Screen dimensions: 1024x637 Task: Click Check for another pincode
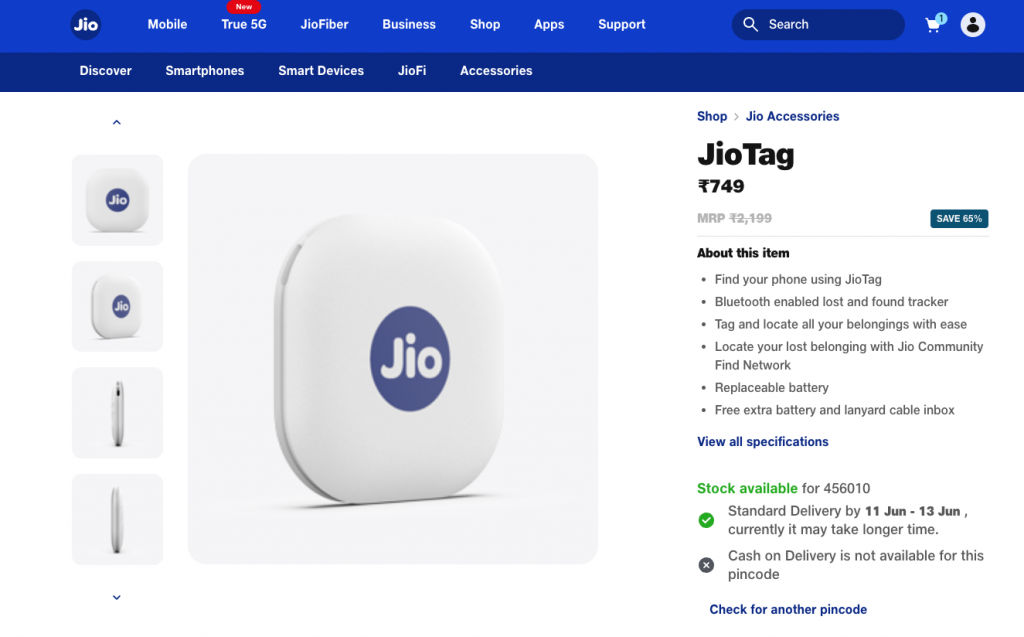pyautogui.click(x=788, y=610)
